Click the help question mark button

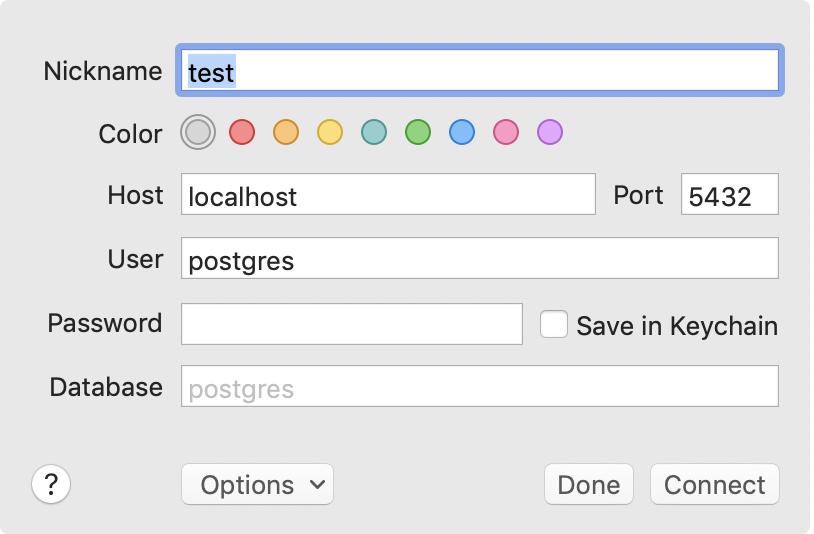click(51, 485)
